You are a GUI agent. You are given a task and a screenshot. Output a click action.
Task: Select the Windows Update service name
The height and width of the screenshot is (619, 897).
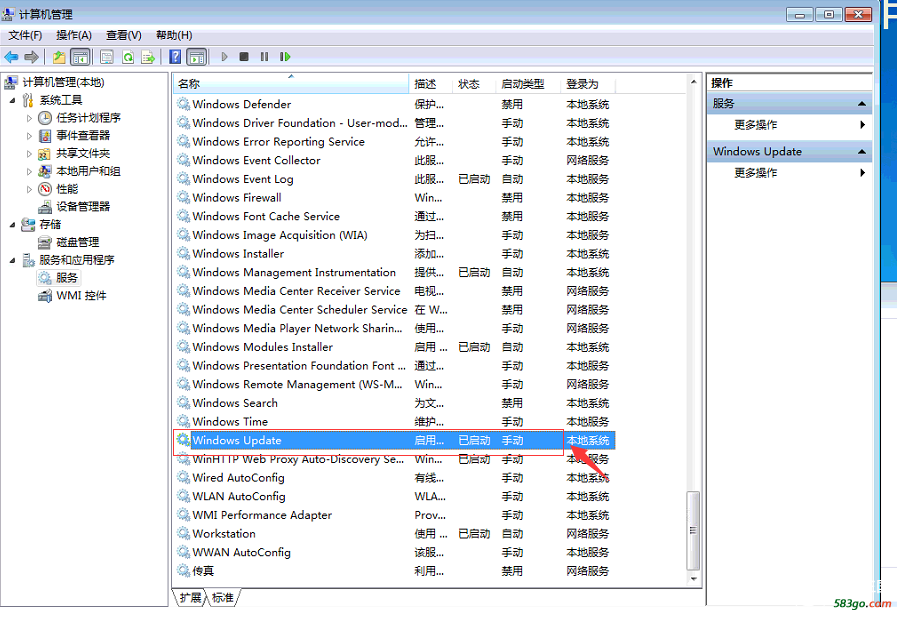point(237,440)
